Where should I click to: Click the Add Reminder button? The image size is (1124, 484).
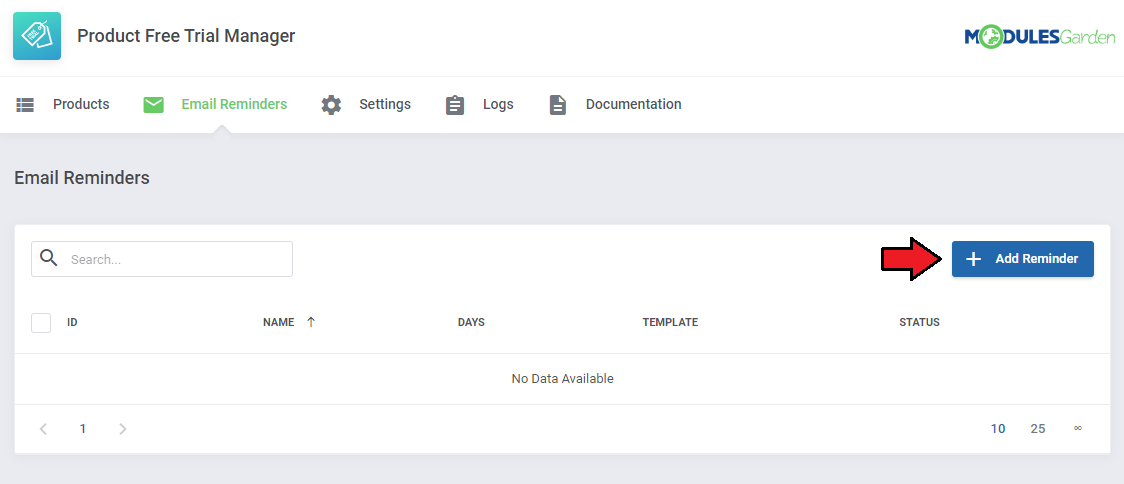pyautogui.click(x=1023, y=259)
